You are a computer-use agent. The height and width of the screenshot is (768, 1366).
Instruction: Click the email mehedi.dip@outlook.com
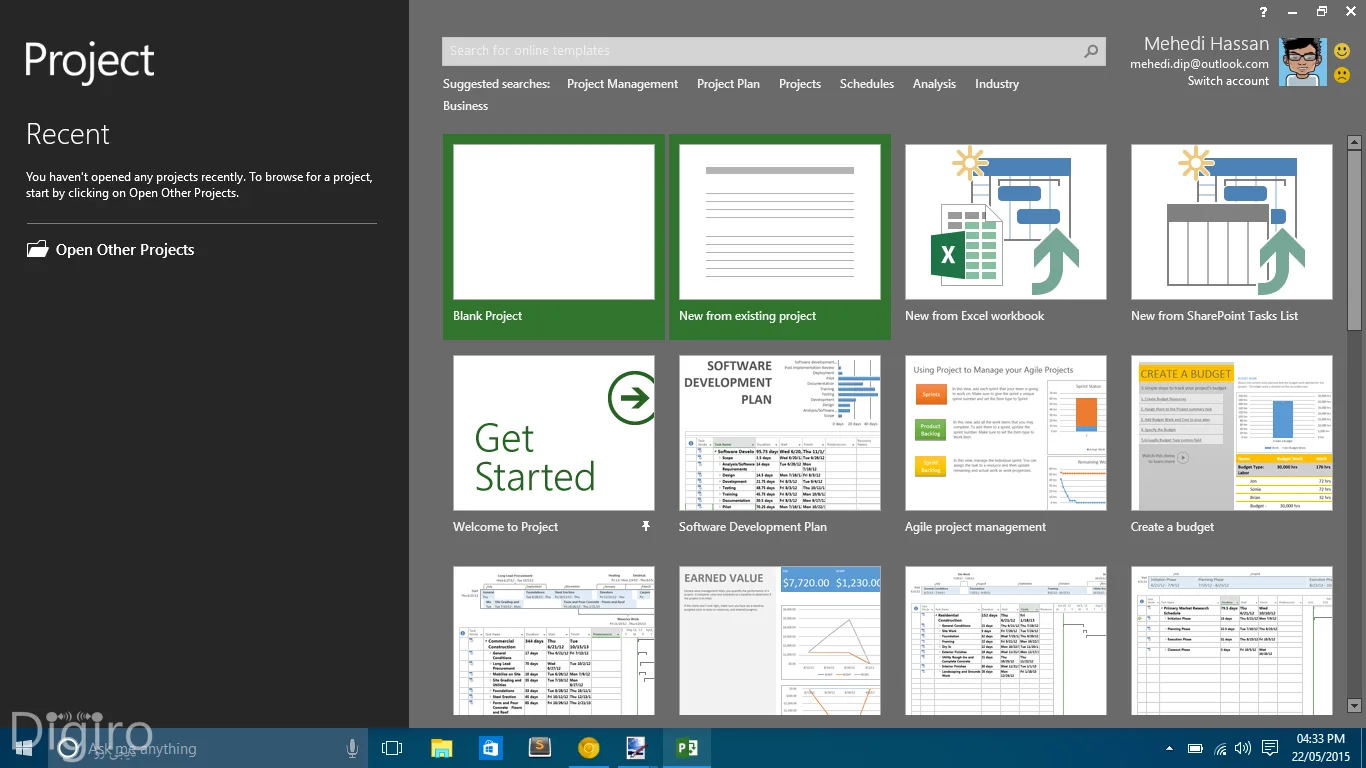[x=1199, y=64]
